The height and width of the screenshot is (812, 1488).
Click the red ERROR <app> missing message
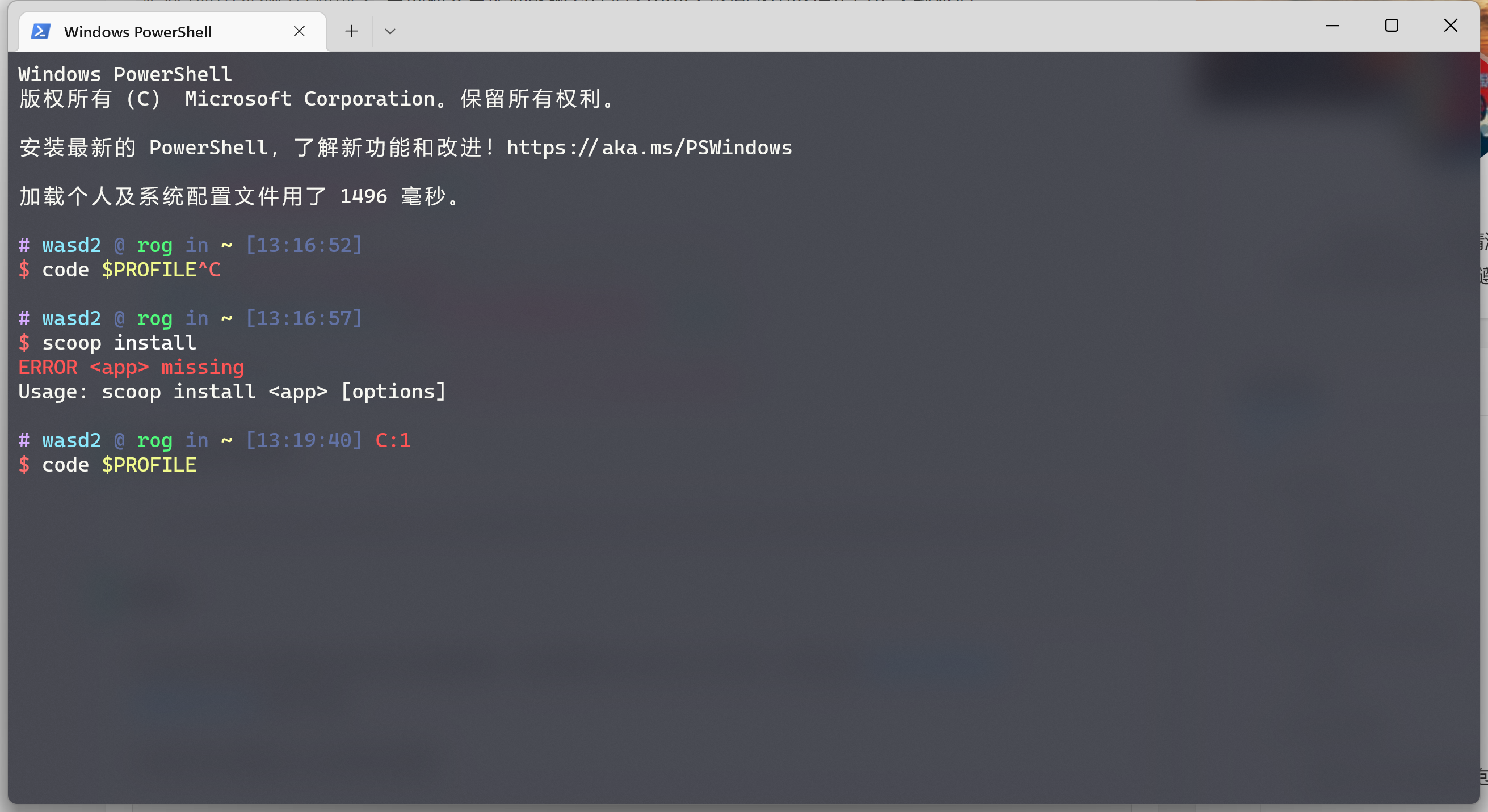click(131, 367)
